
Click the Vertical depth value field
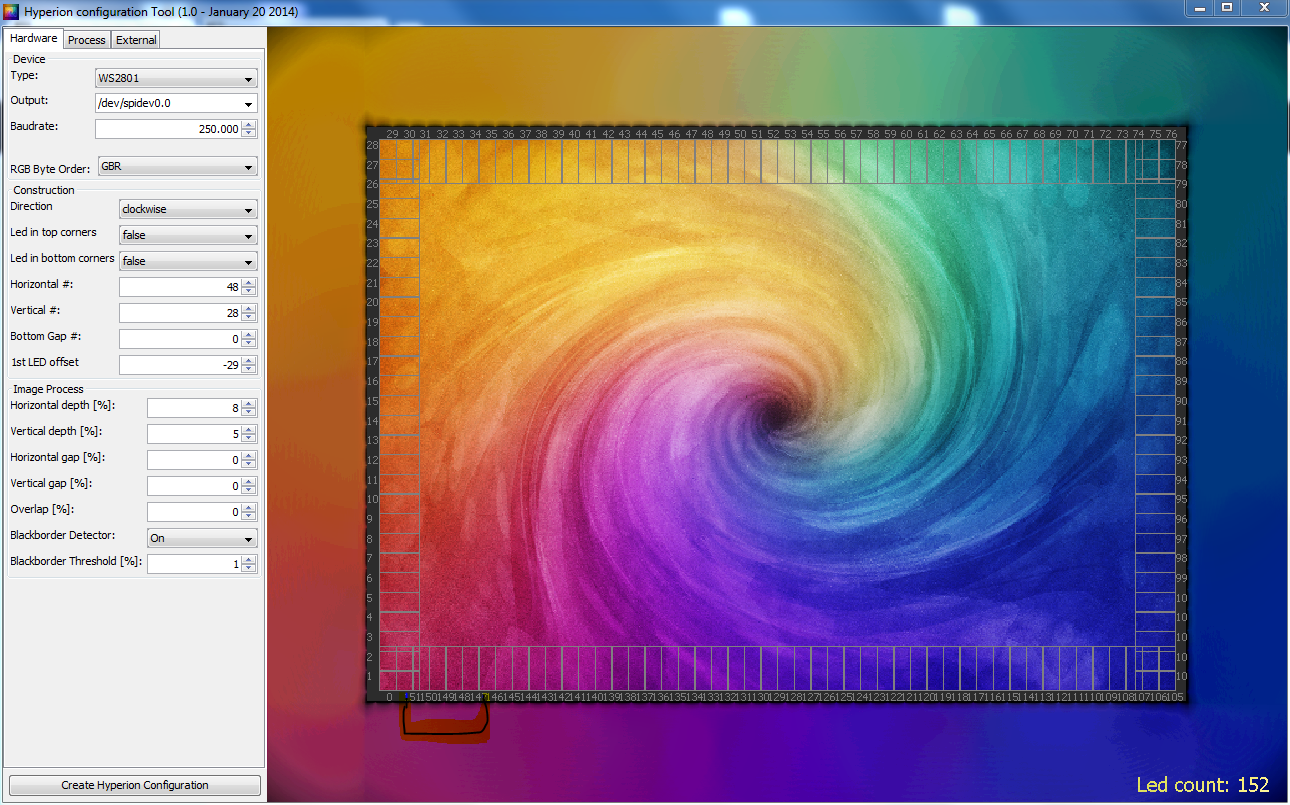point(193,434)
